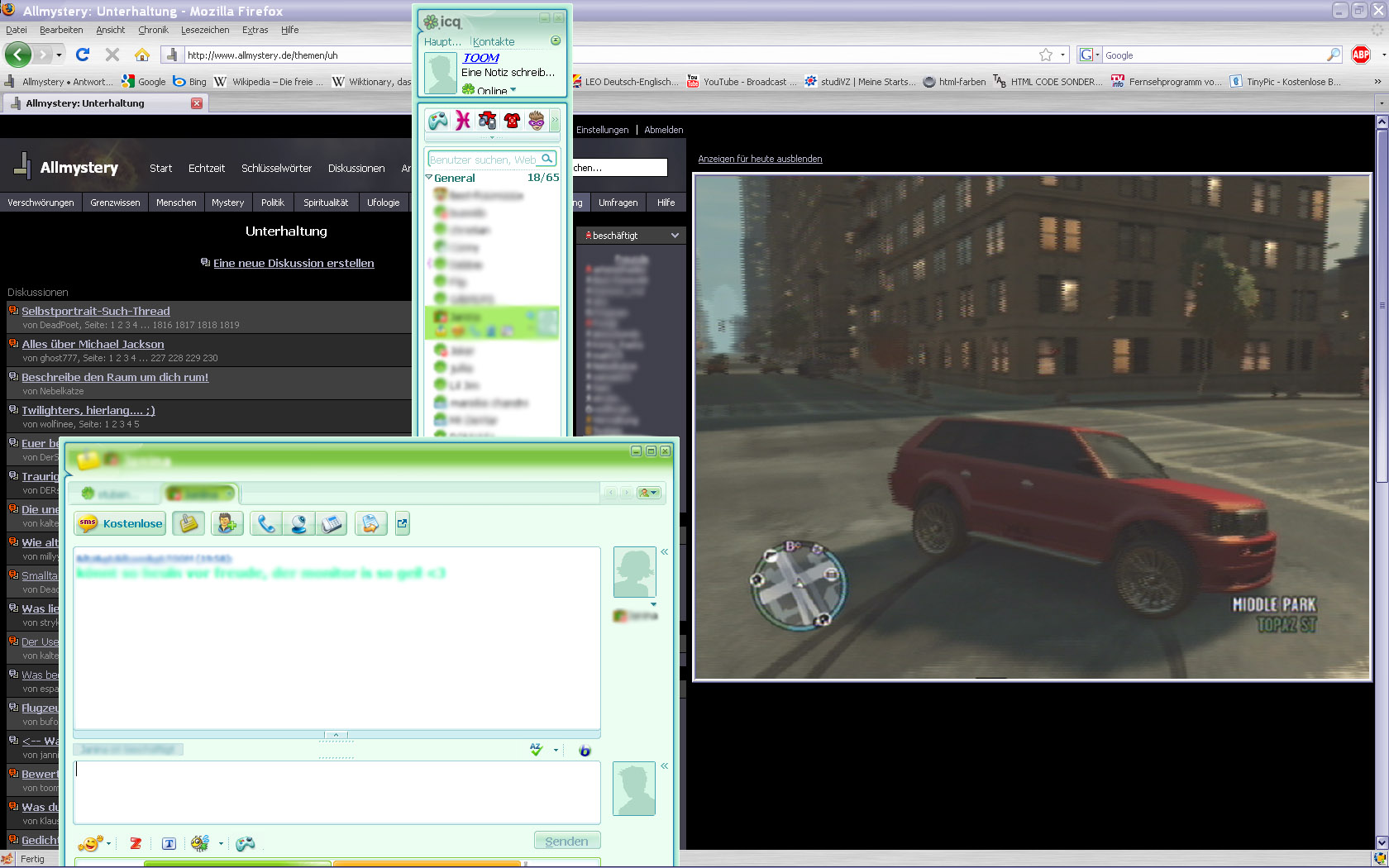Click the blue Bing b icon in chat
Screen dimensions: 1389x868
(x=585, y=751)
